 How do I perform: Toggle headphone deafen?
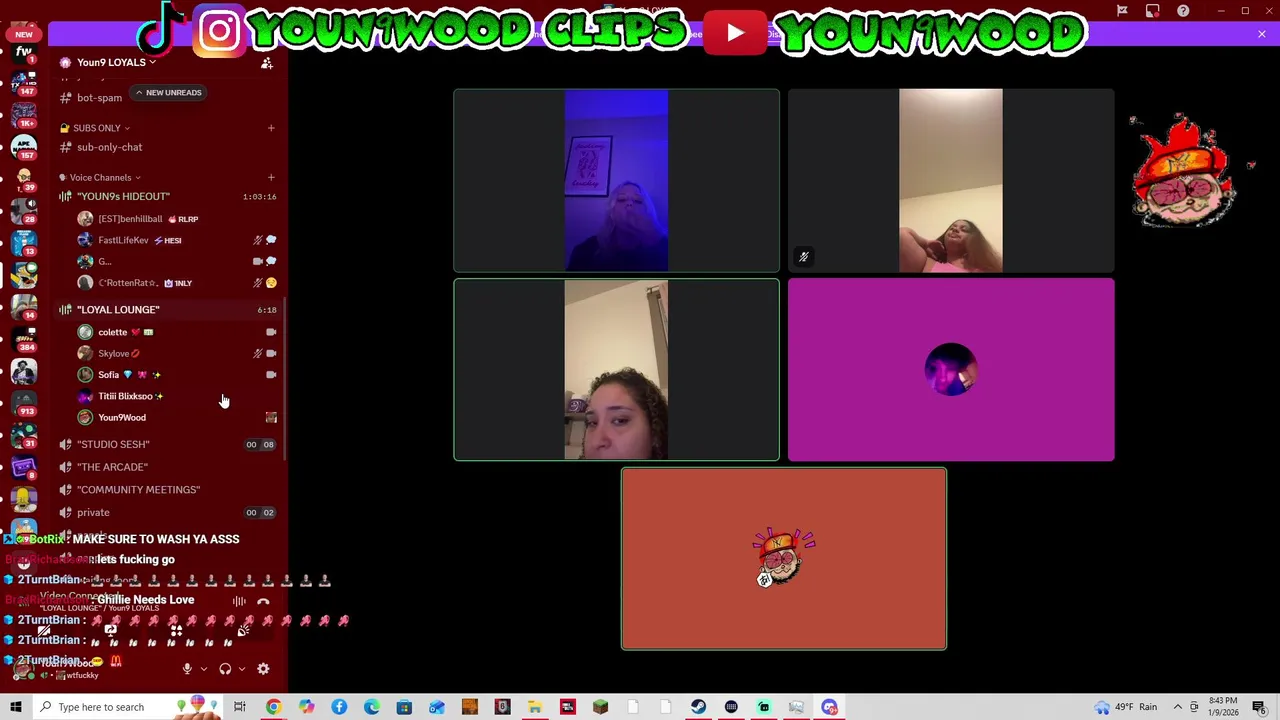pos(225,669)
